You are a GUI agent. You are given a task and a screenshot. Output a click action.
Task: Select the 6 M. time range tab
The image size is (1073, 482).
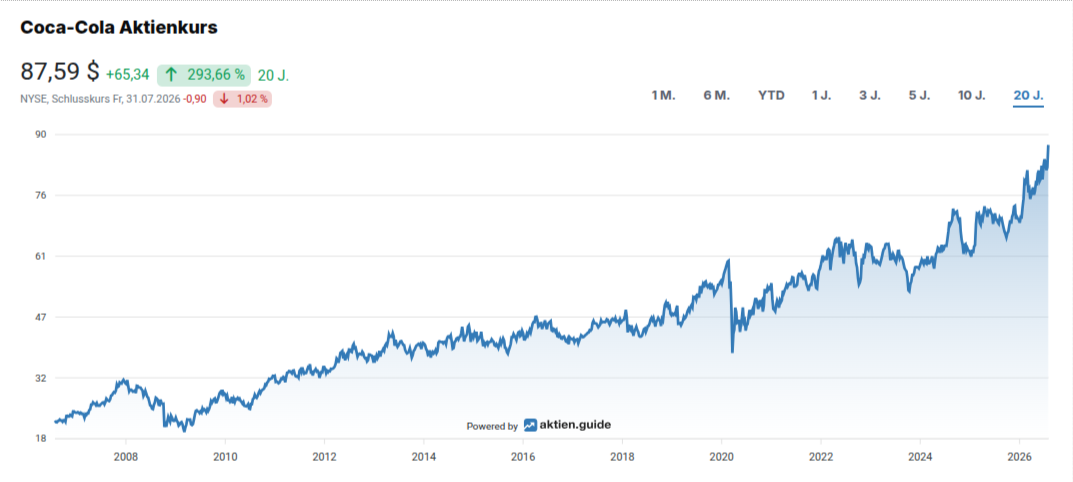click(716, 96)
